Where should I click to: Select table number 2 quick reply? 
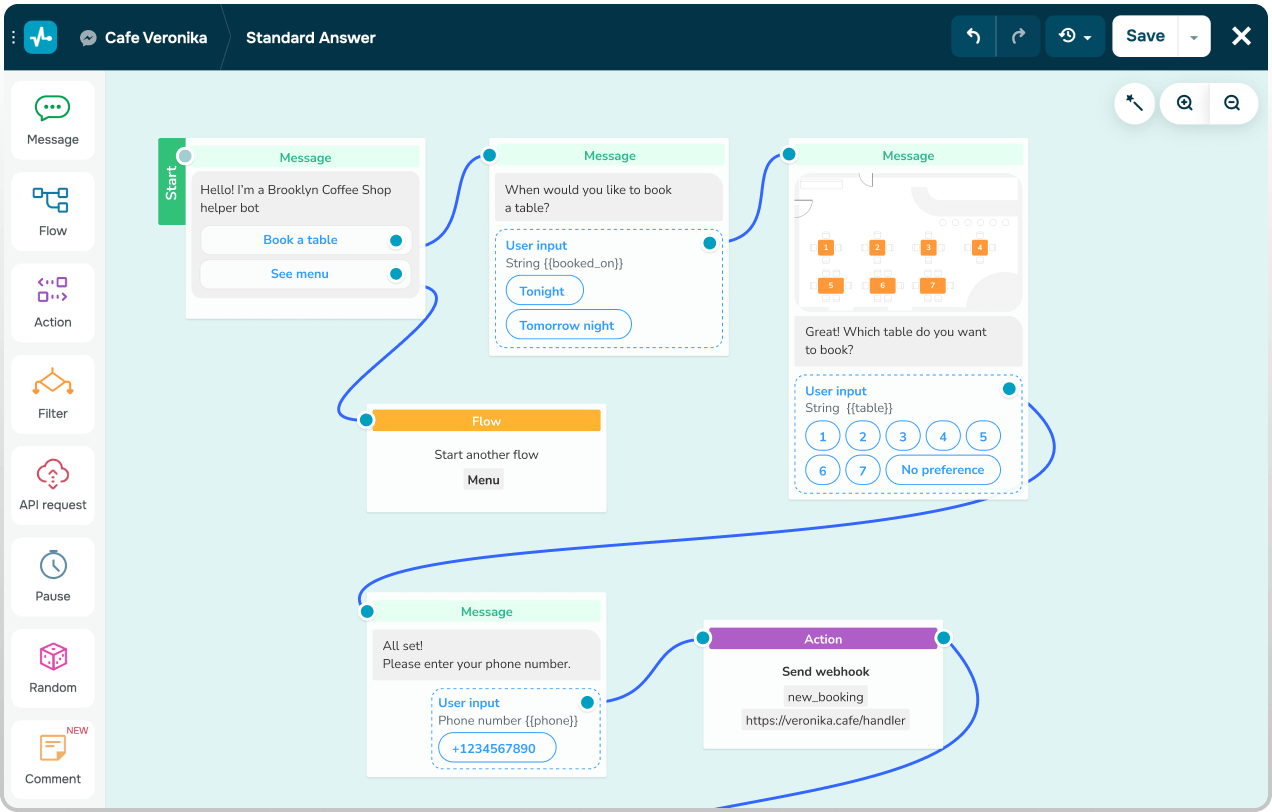pyautogui.click(x=863, y=436)
